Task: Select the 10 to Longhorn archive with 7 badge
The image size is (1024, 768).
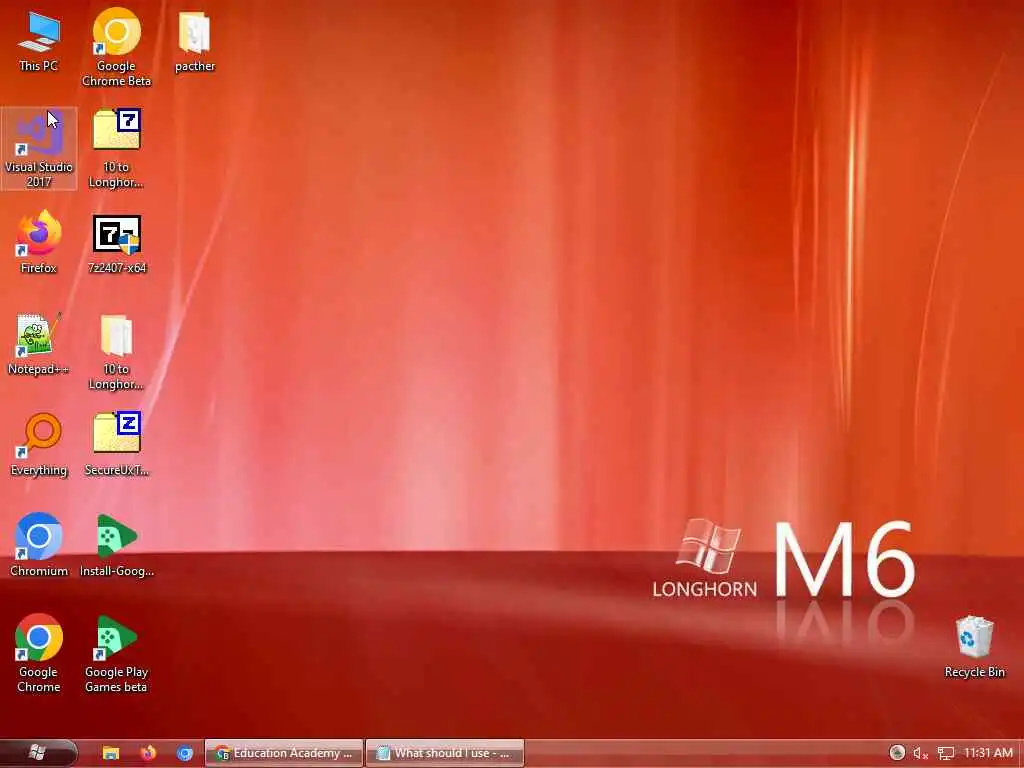Action: click(116, 149)
